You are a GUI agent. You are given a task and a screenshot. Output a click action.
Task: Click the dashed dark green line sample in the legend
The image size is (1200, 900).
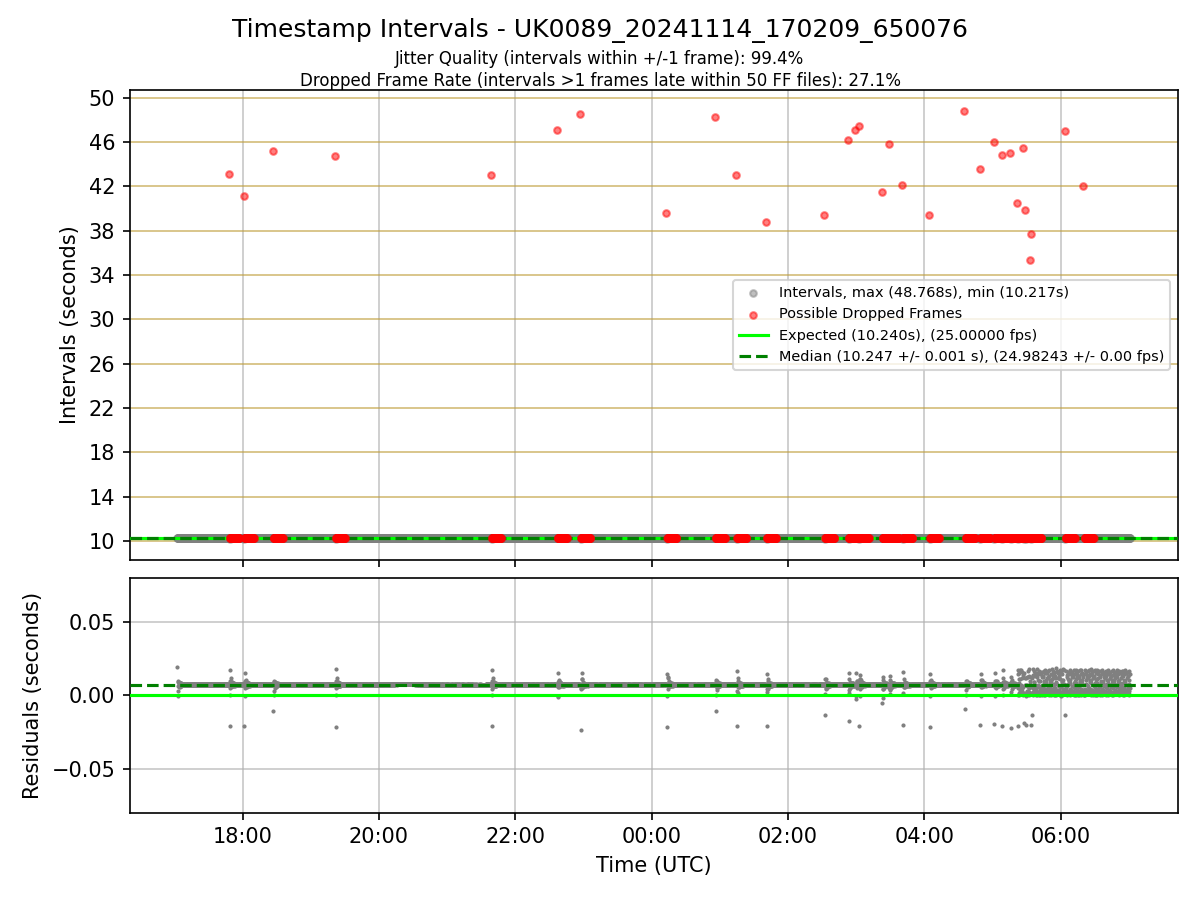click(754, 356)
